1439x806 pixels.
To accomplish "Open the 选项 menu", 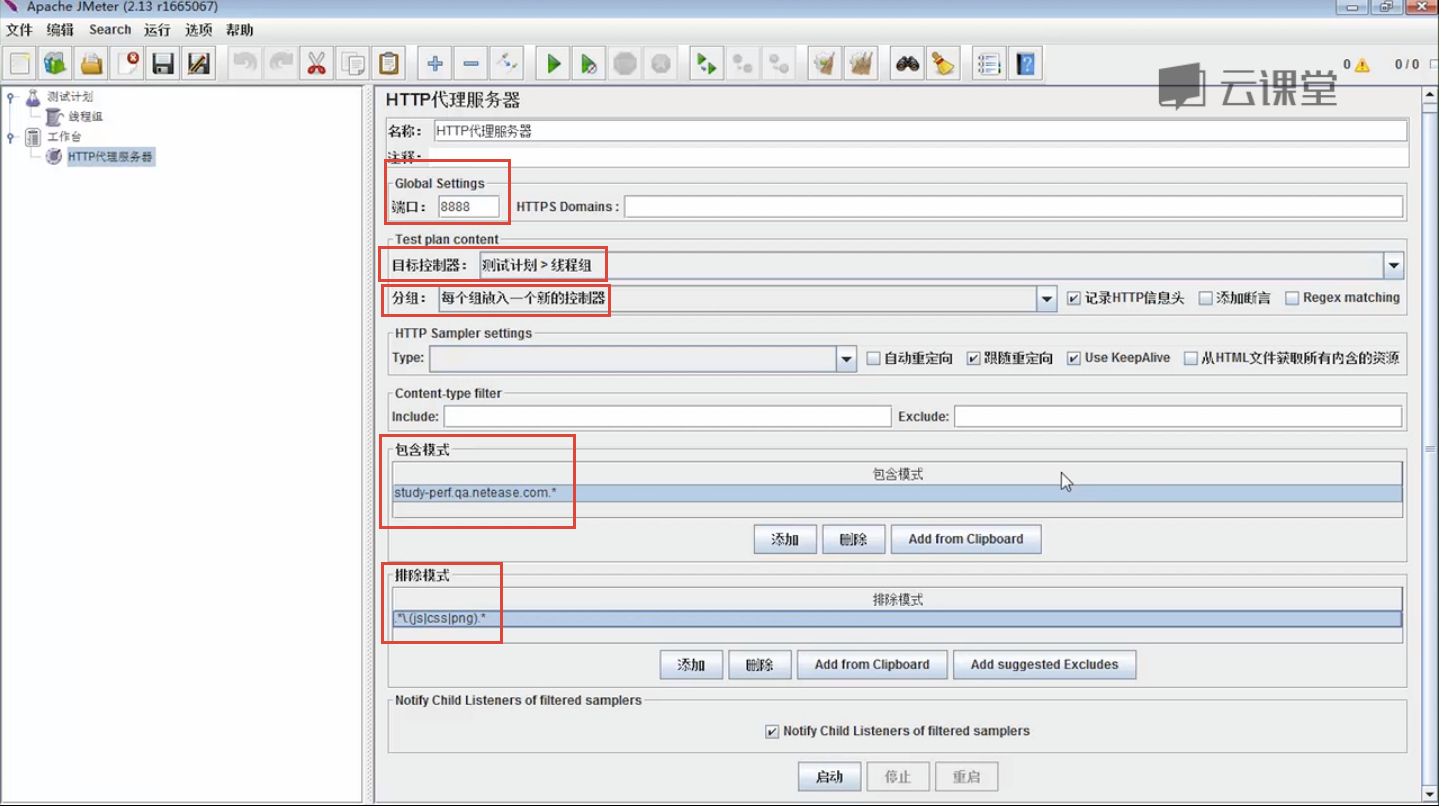I will pyautogui.click(x=198, y=30).
